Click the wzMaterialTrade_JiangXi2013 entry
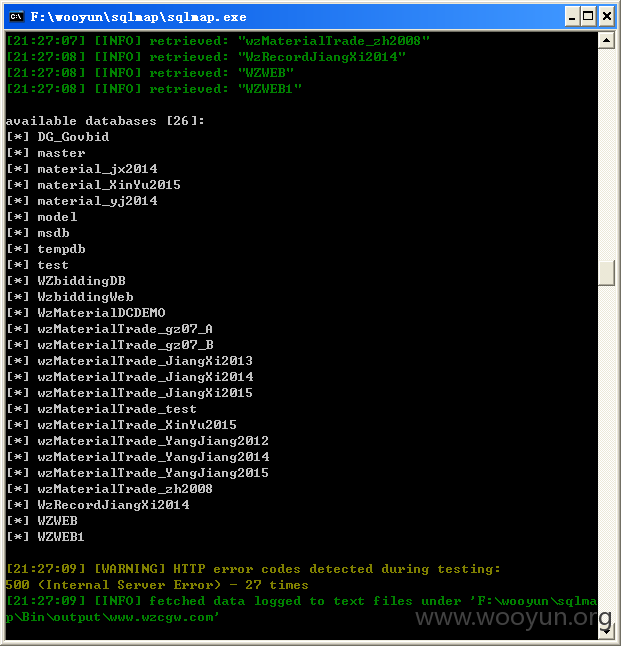 click(129, 361)
